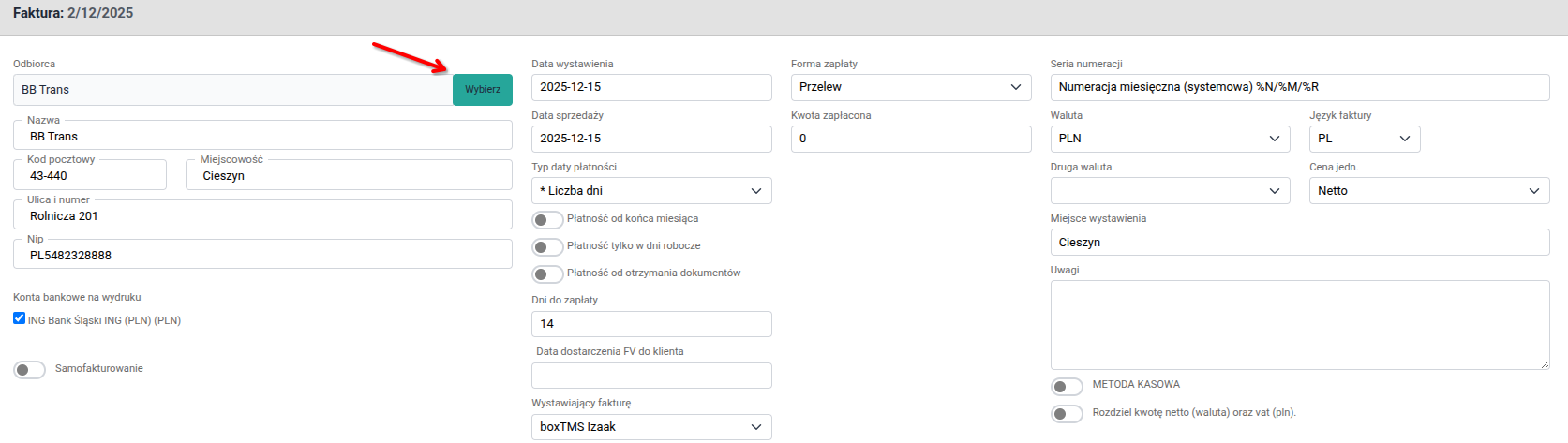1568x443 pixels.
Task: Focus the Dni do zapłaty field
Action: point(651,324)
